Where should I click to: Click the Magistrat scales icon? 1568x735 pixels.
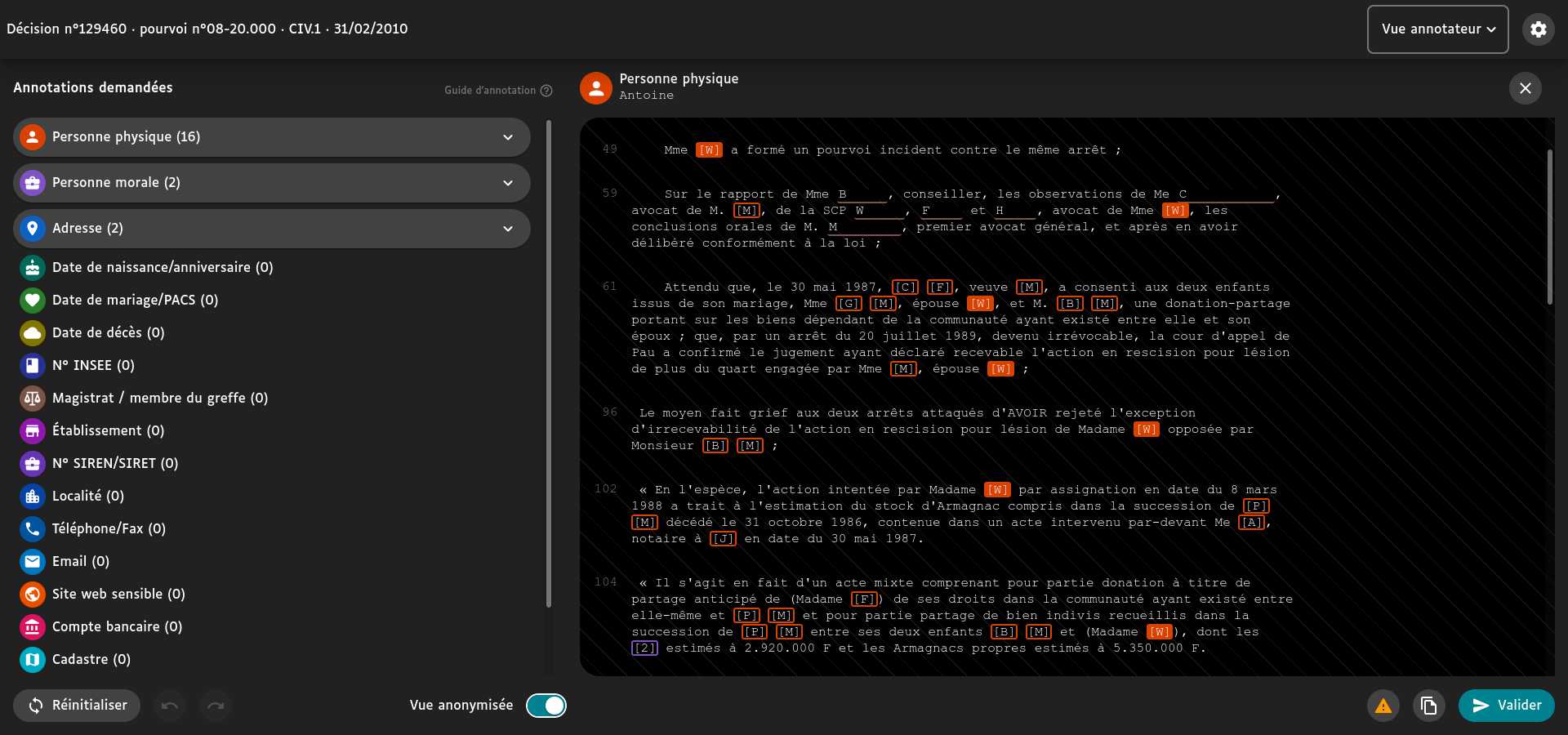click(33, 398)
